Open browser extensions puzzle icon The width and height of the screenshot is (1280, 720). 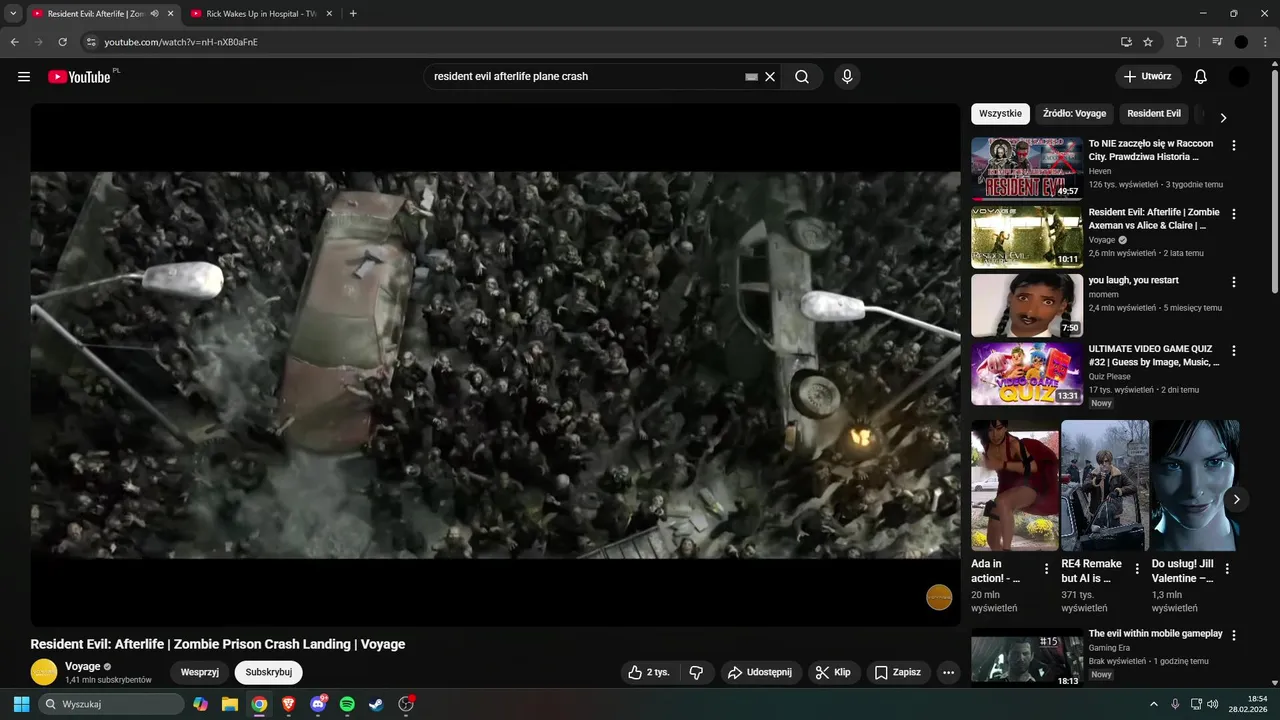(1181, 42)
